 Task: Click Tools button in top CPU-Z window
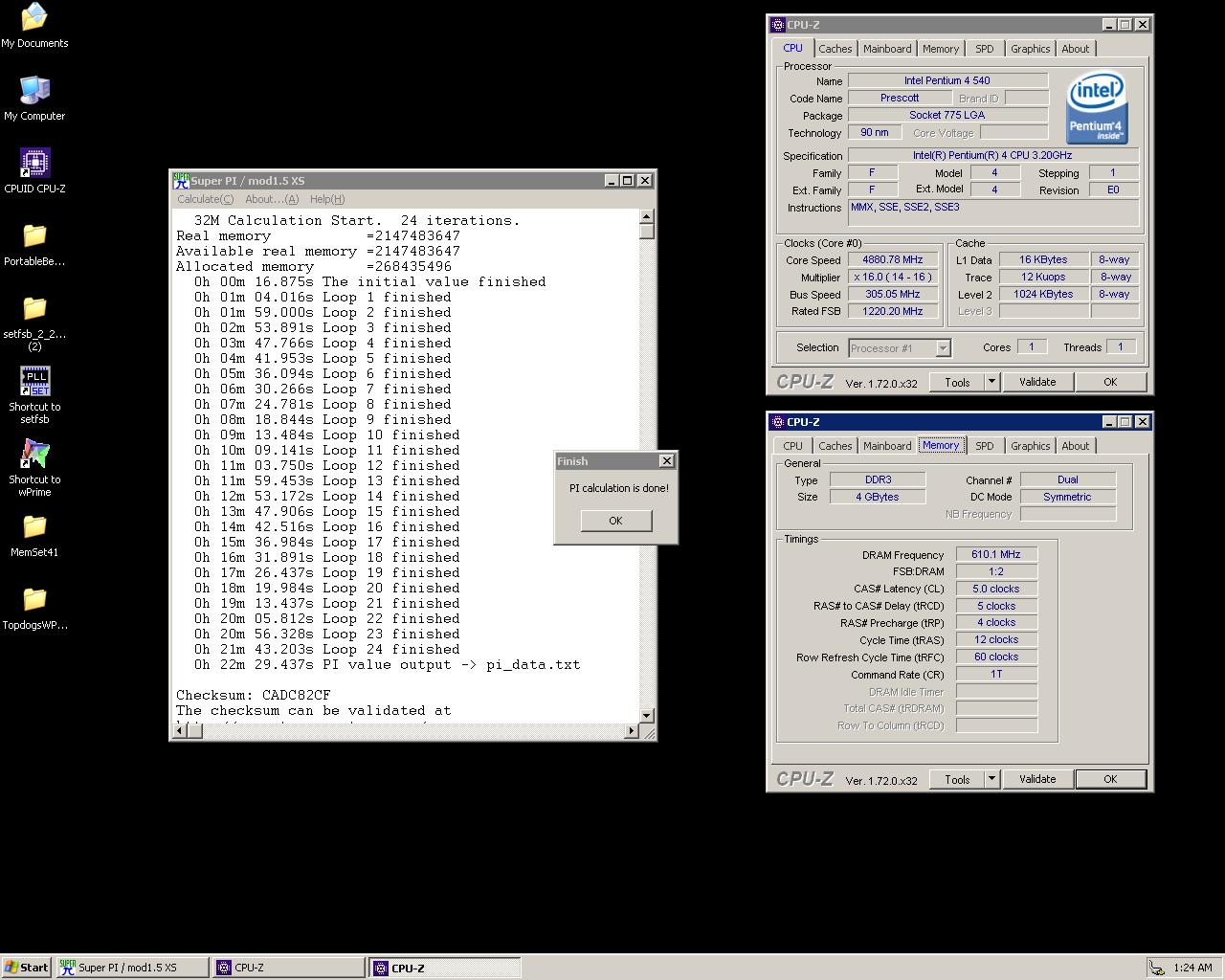957,382
